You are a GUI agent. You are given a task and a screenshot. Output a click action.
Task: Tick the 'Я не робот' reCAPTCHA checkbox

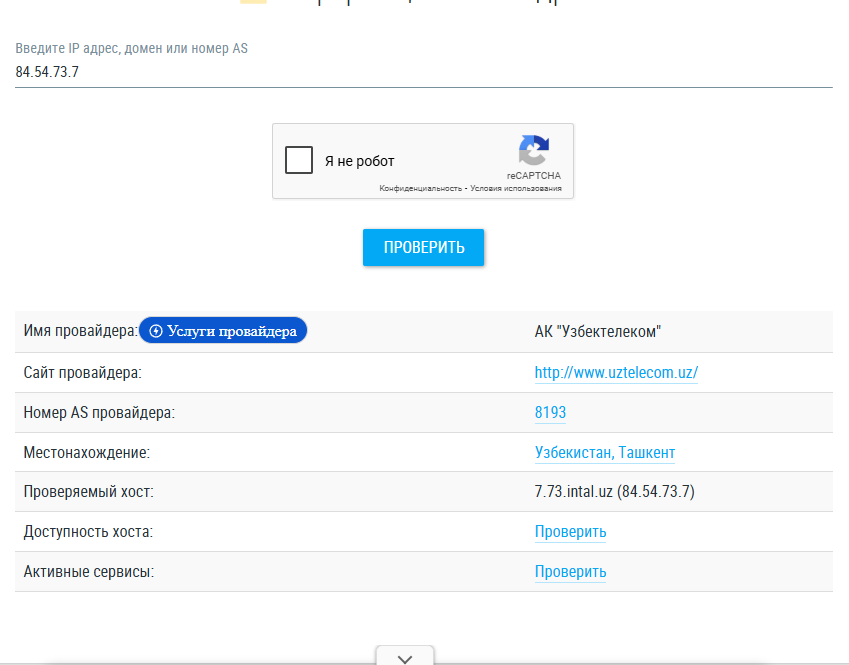[x=299, y=160]
